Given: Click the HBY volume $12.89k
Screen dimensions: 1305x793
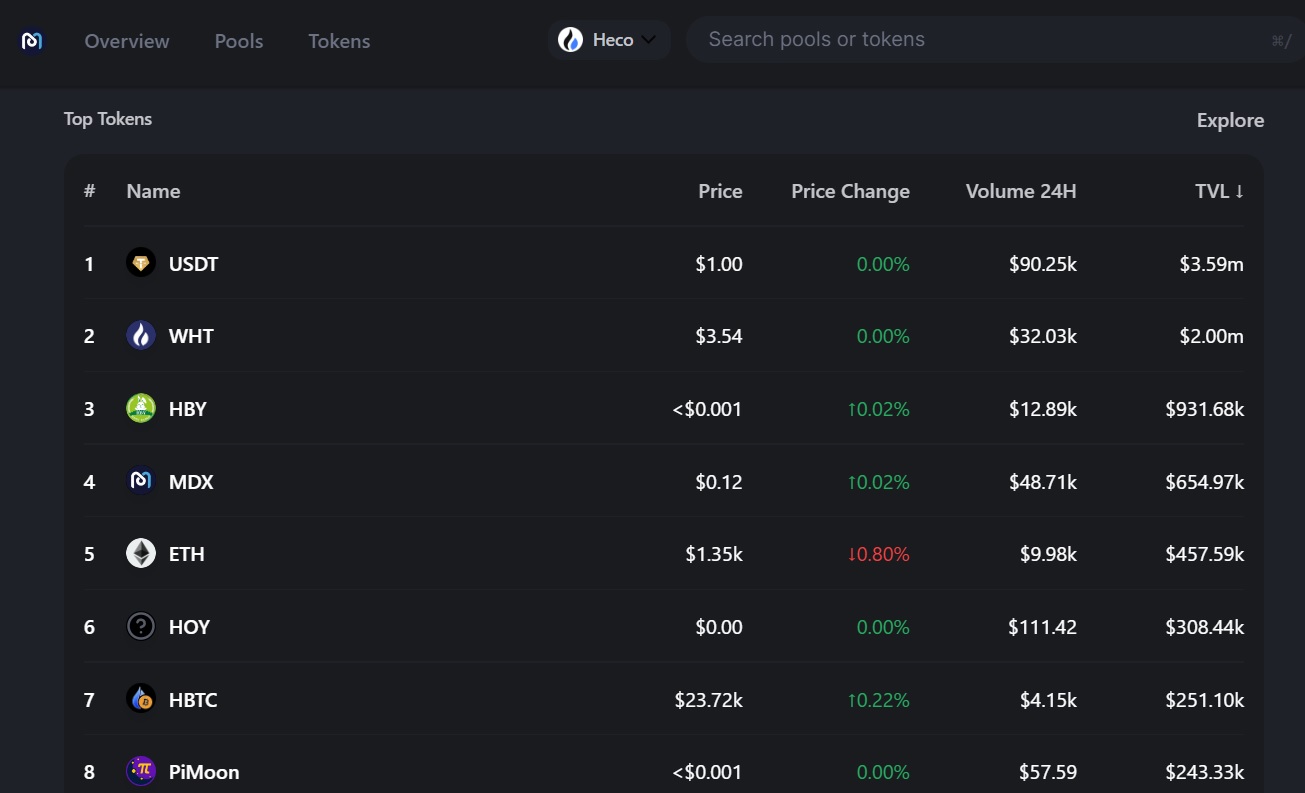Looking at the screenshot, I should (x=1043, y=409).
